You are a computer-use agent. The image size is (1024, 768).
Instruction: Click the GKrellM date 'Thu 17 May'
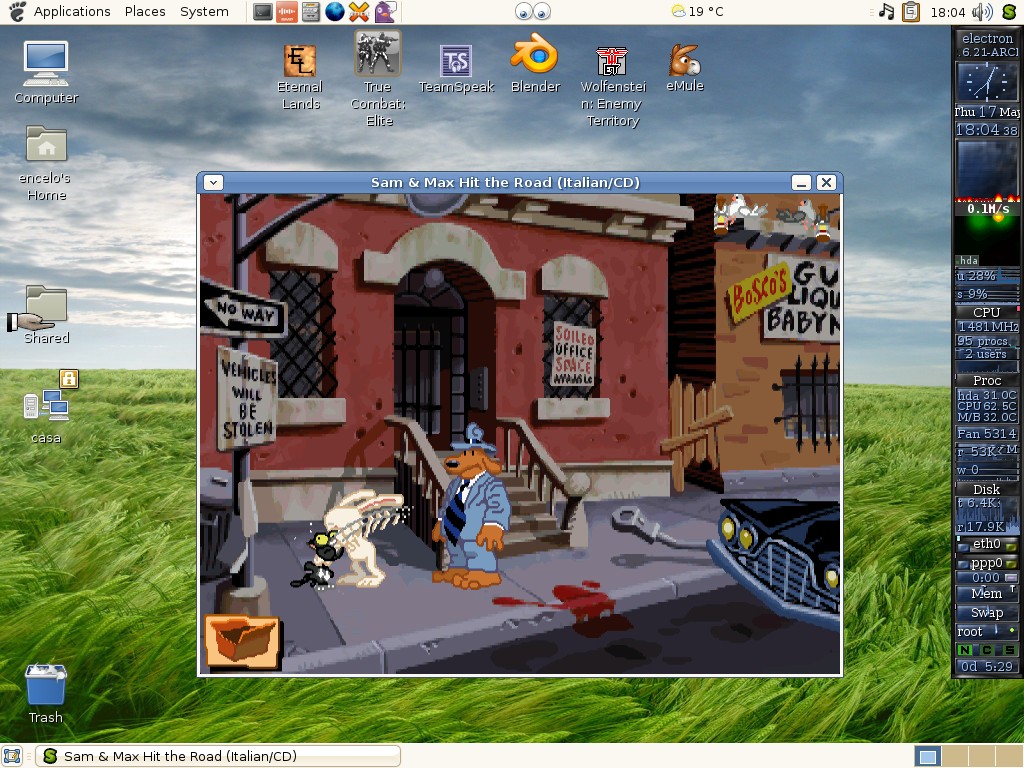coord(987,112)
